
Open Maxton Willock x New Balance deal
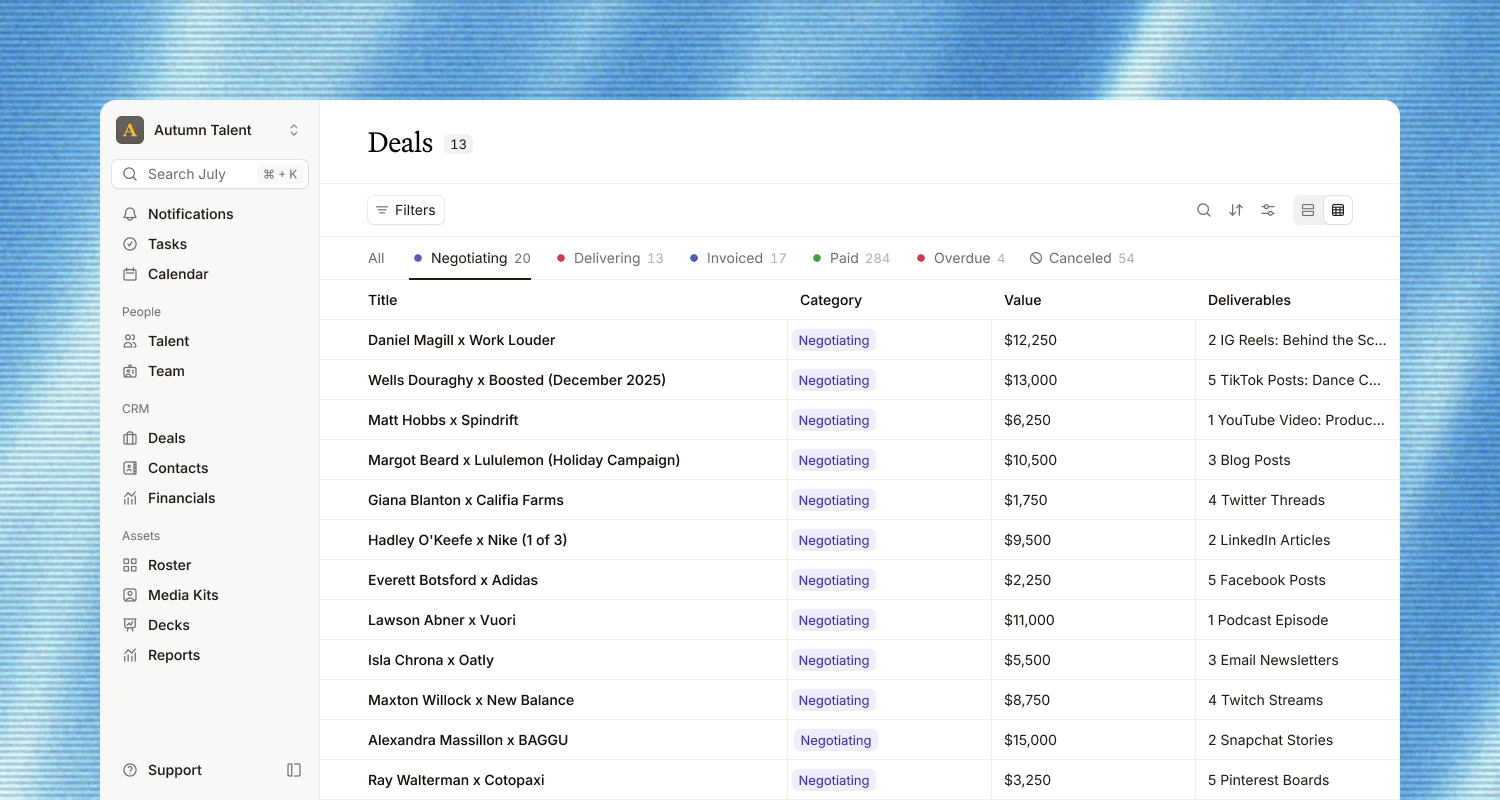click(x=471, y=700)
